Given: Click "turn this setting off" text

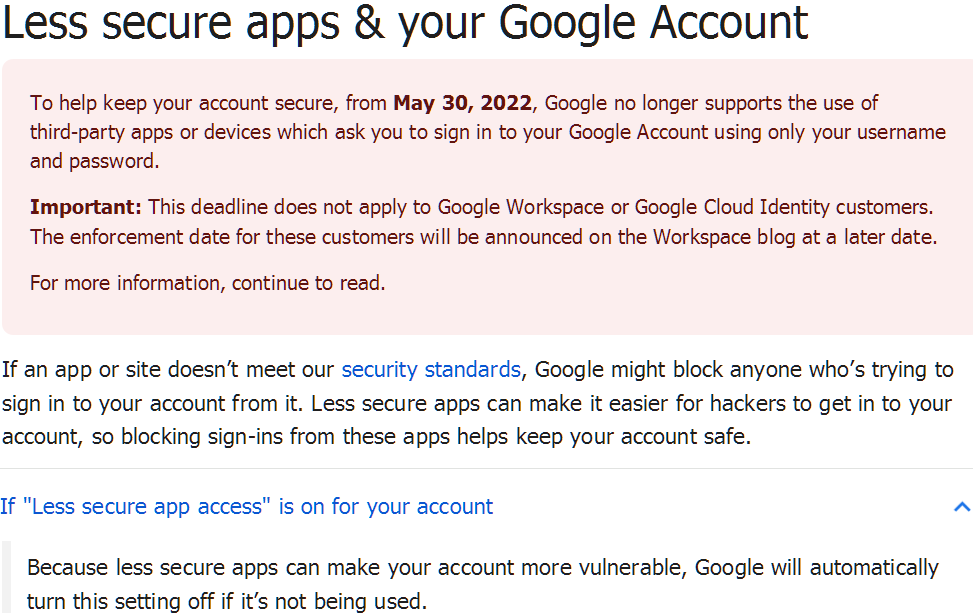Looking at the screenshot, I should (120, 601).
